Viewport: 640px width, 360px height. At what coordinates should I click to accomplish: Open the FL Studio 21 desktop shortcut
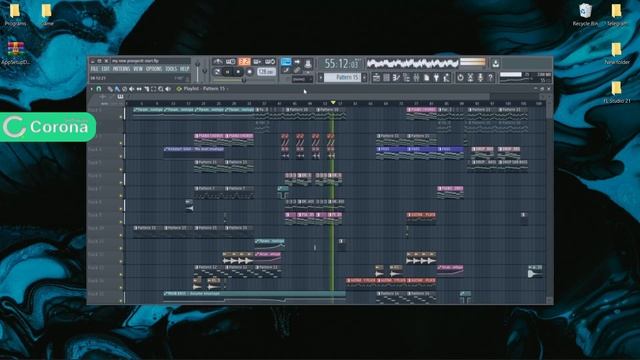coord(616,91)
